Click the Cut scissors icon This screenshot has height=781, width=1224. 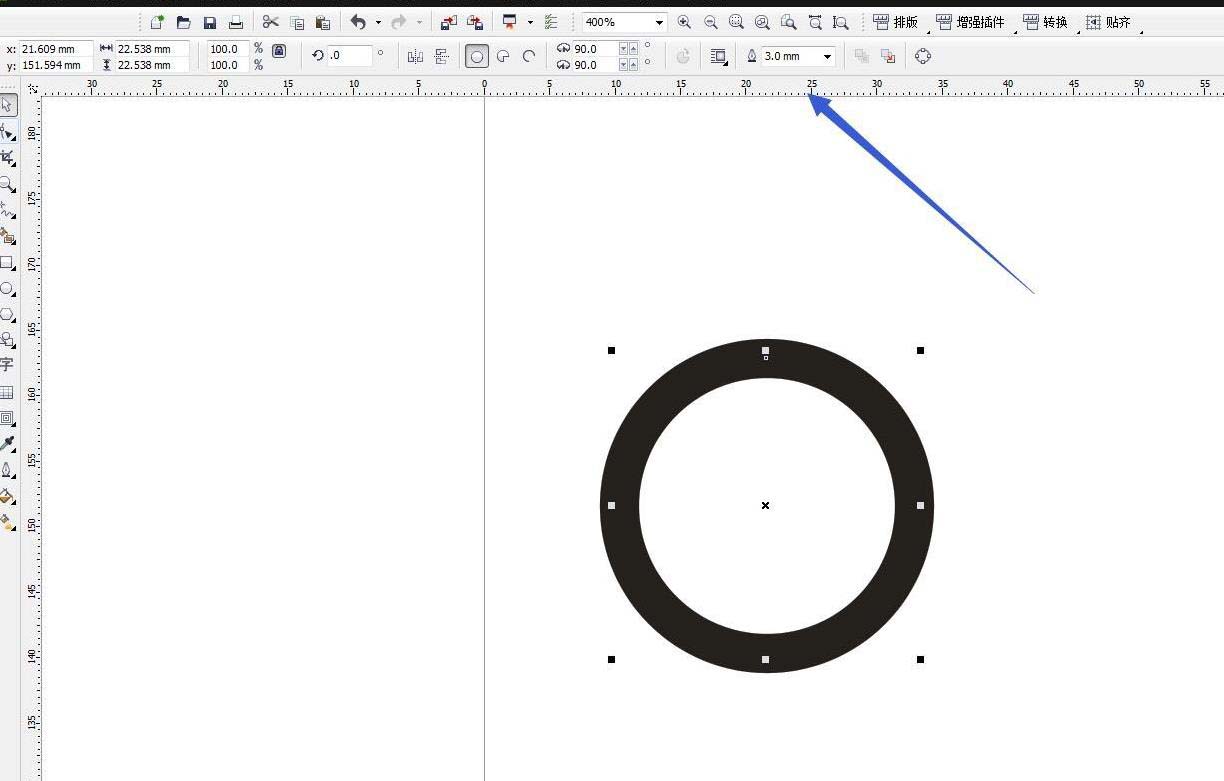pyautogui.click(x=270, y=22)
